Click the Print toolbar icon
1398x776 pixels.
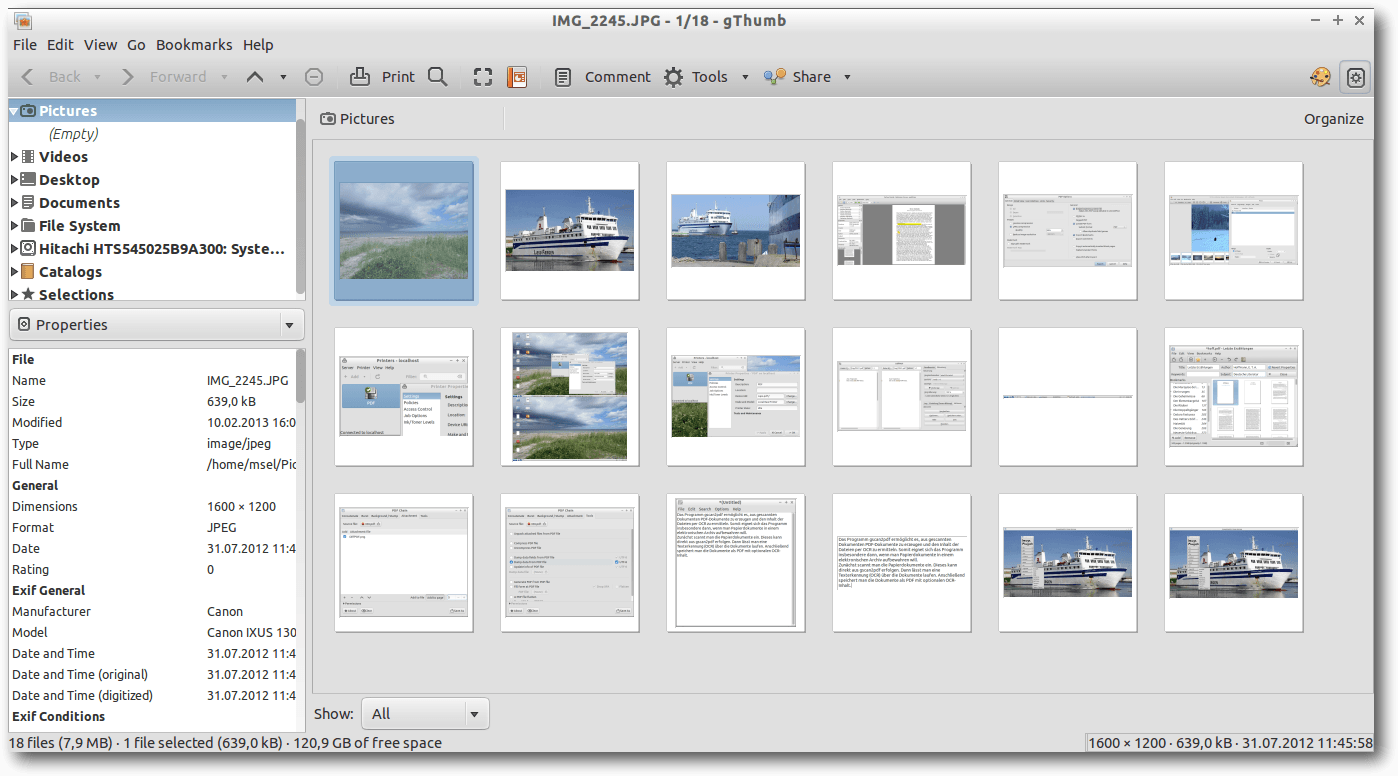click(359, 77)
